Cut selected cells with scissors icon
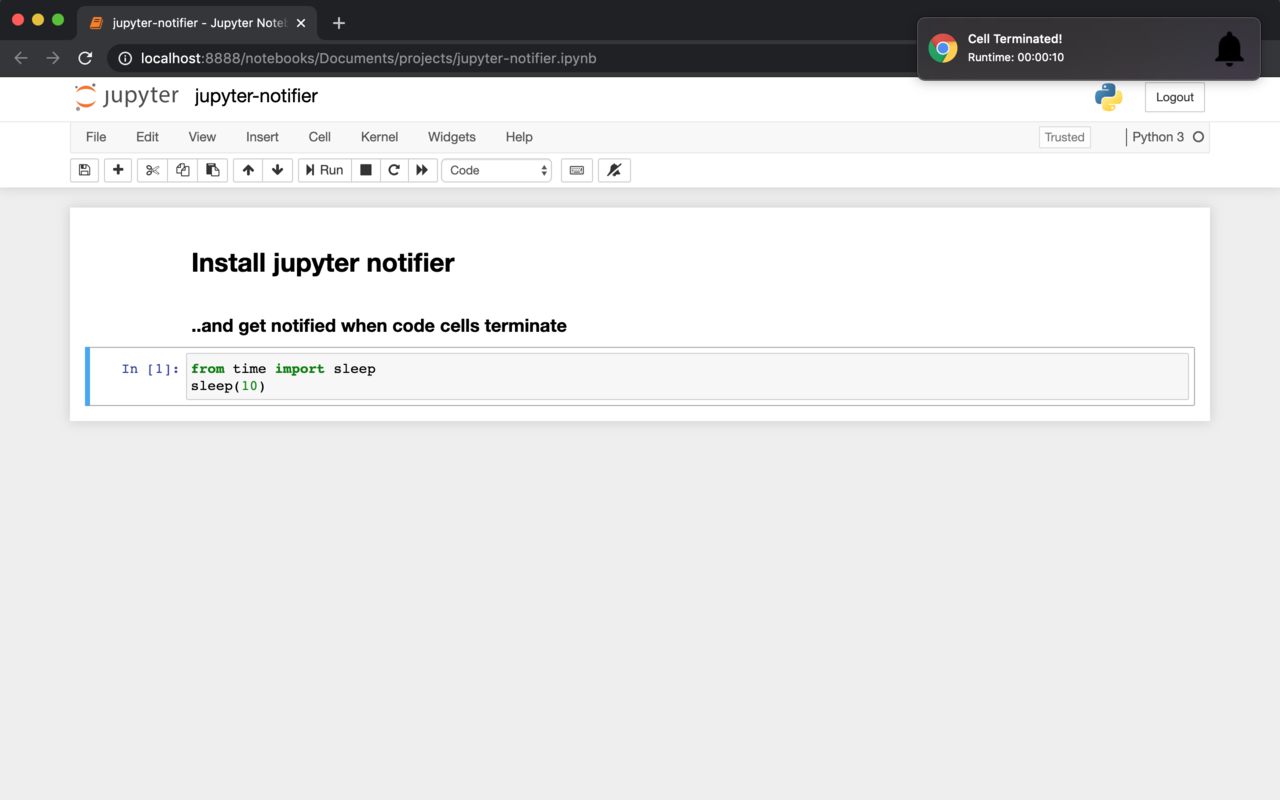The height and width of the screenshot is (800, 1280). [x=152, y=170]
